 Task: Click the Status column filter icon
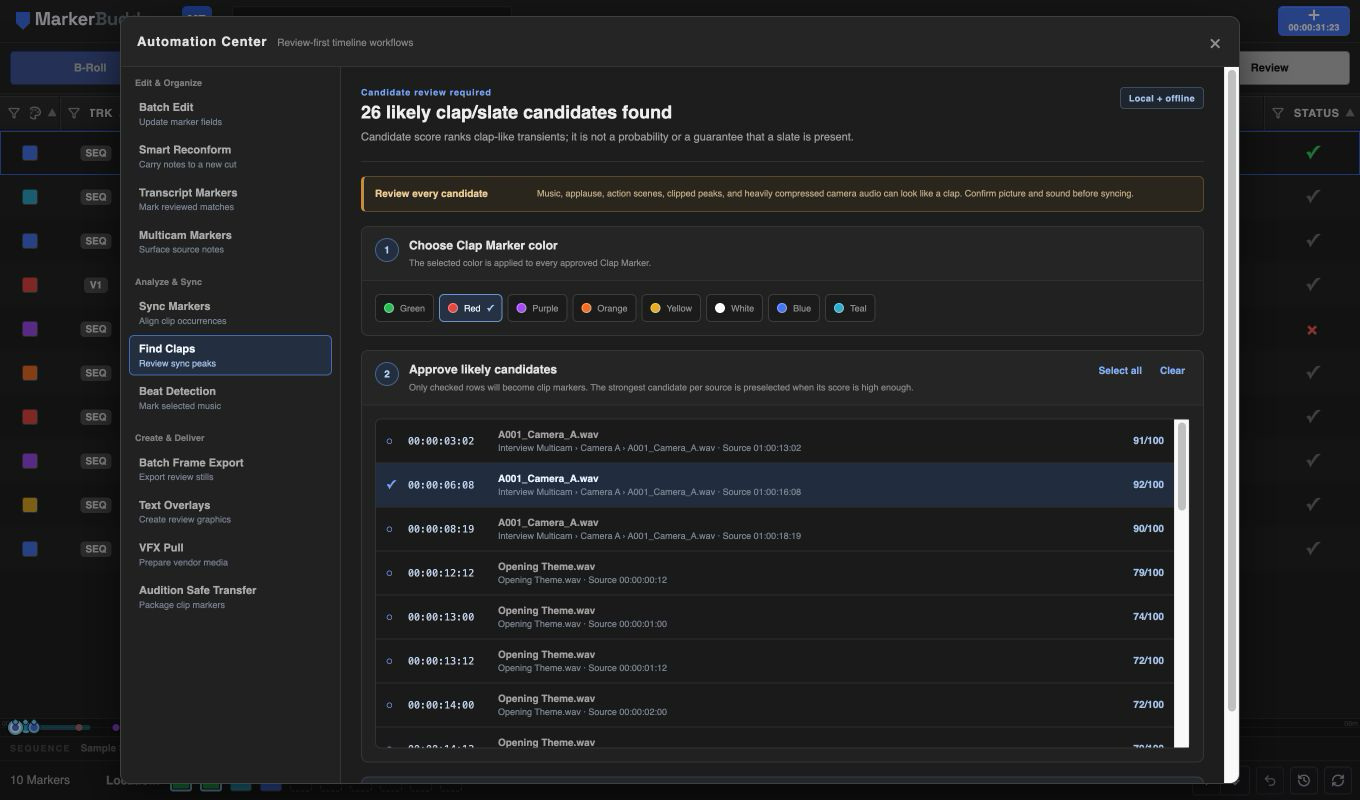click(x=1278, y=113)
